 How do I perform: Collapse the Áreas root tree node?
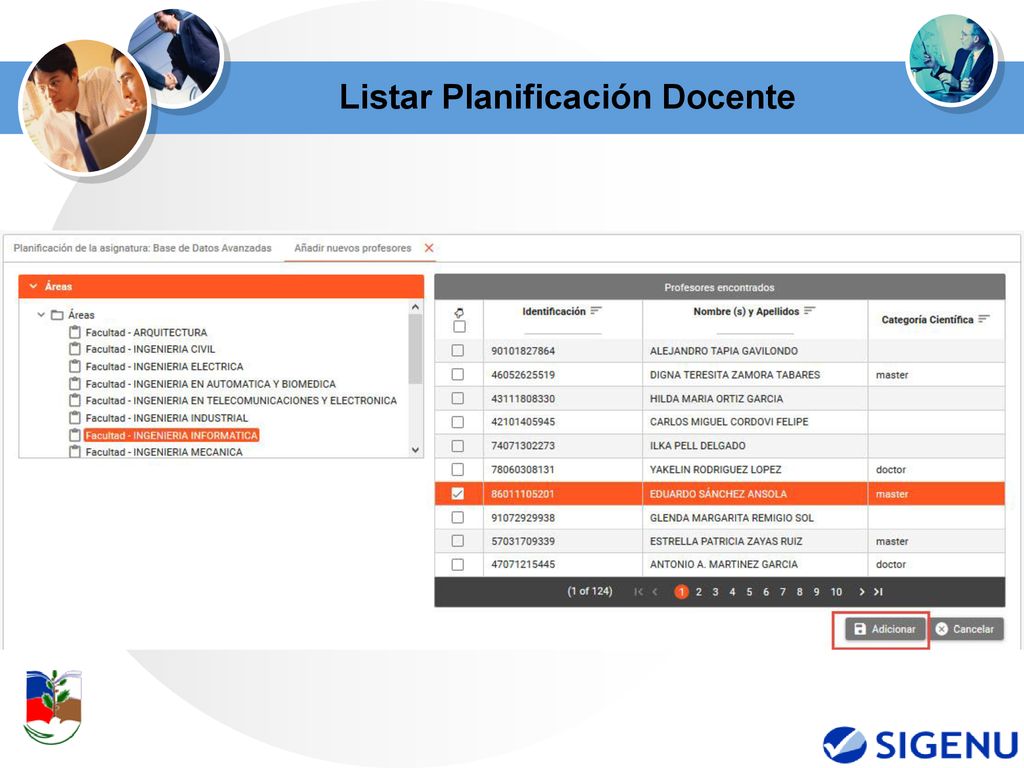point(41,315)
